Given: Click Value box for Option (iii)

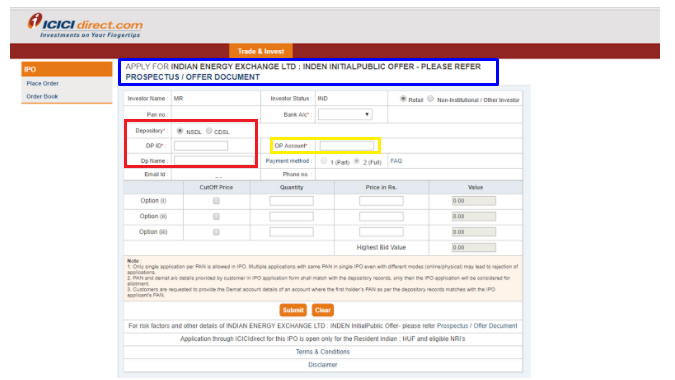Looking at the screenshot, I should point(474,232).
